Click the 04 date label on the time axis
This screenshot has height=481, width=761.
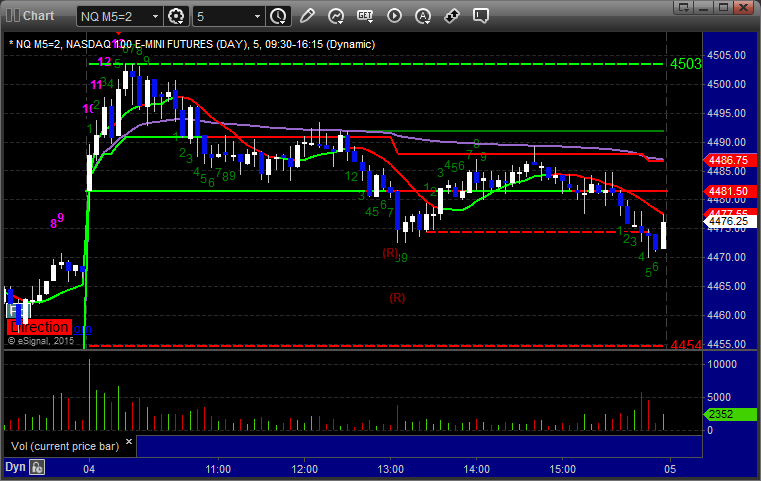pos(89,469)
